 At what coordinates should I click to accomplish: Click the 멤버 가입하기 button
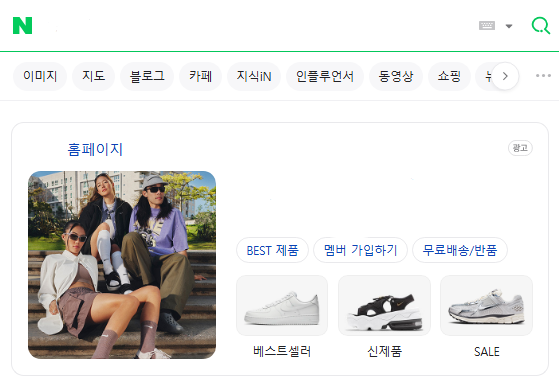(x=360, y=250)
